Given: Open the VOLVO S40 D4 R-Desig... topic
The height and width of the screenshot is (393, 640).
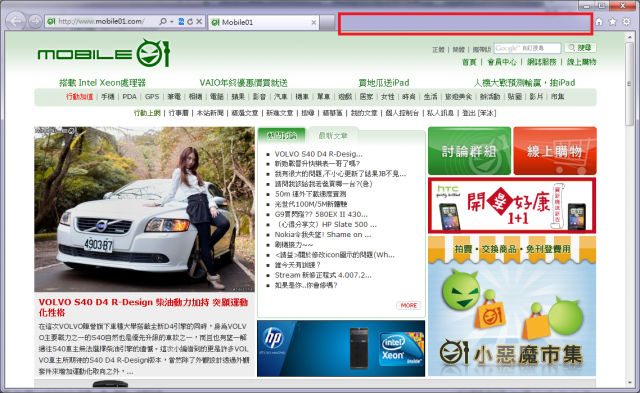Looking at the screenshot, I should click(318, 154).
